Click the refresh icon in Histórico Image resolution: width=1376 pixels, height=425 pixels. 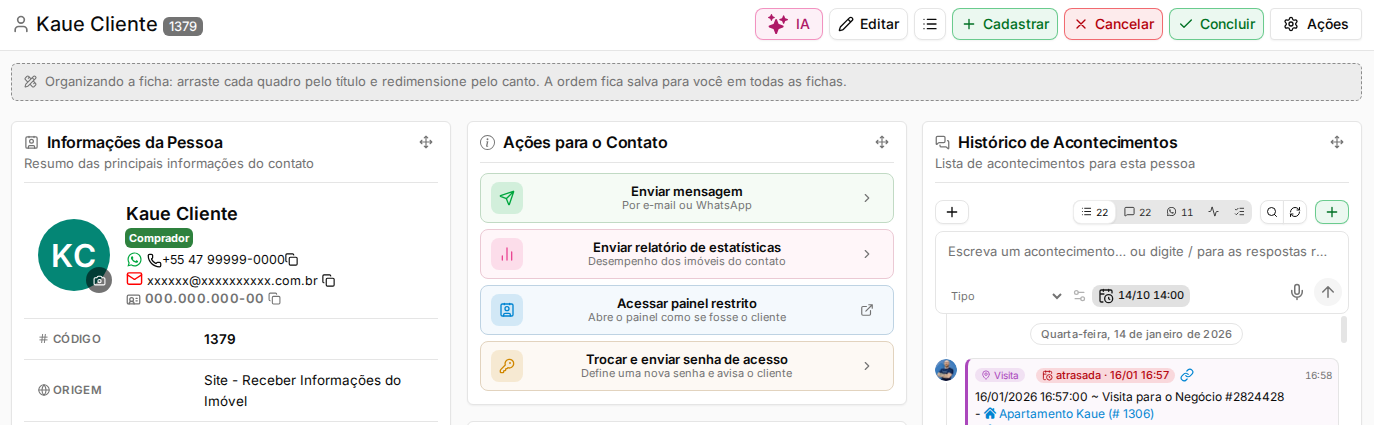pos(1295,212)
